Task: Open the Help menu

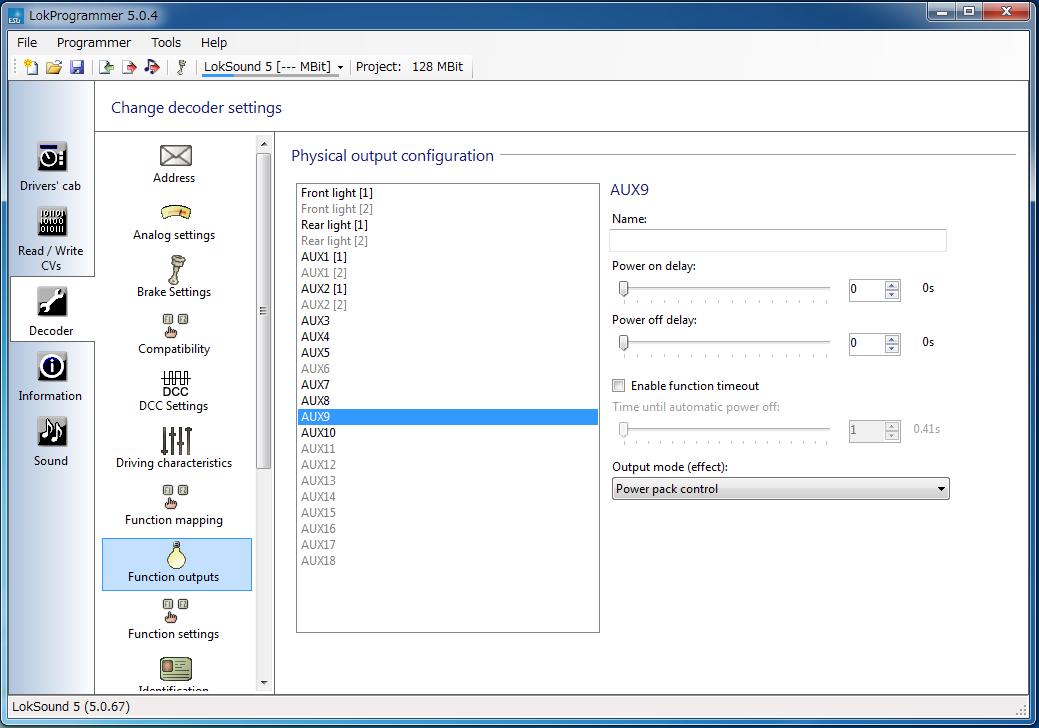Action: coord(214,42)
